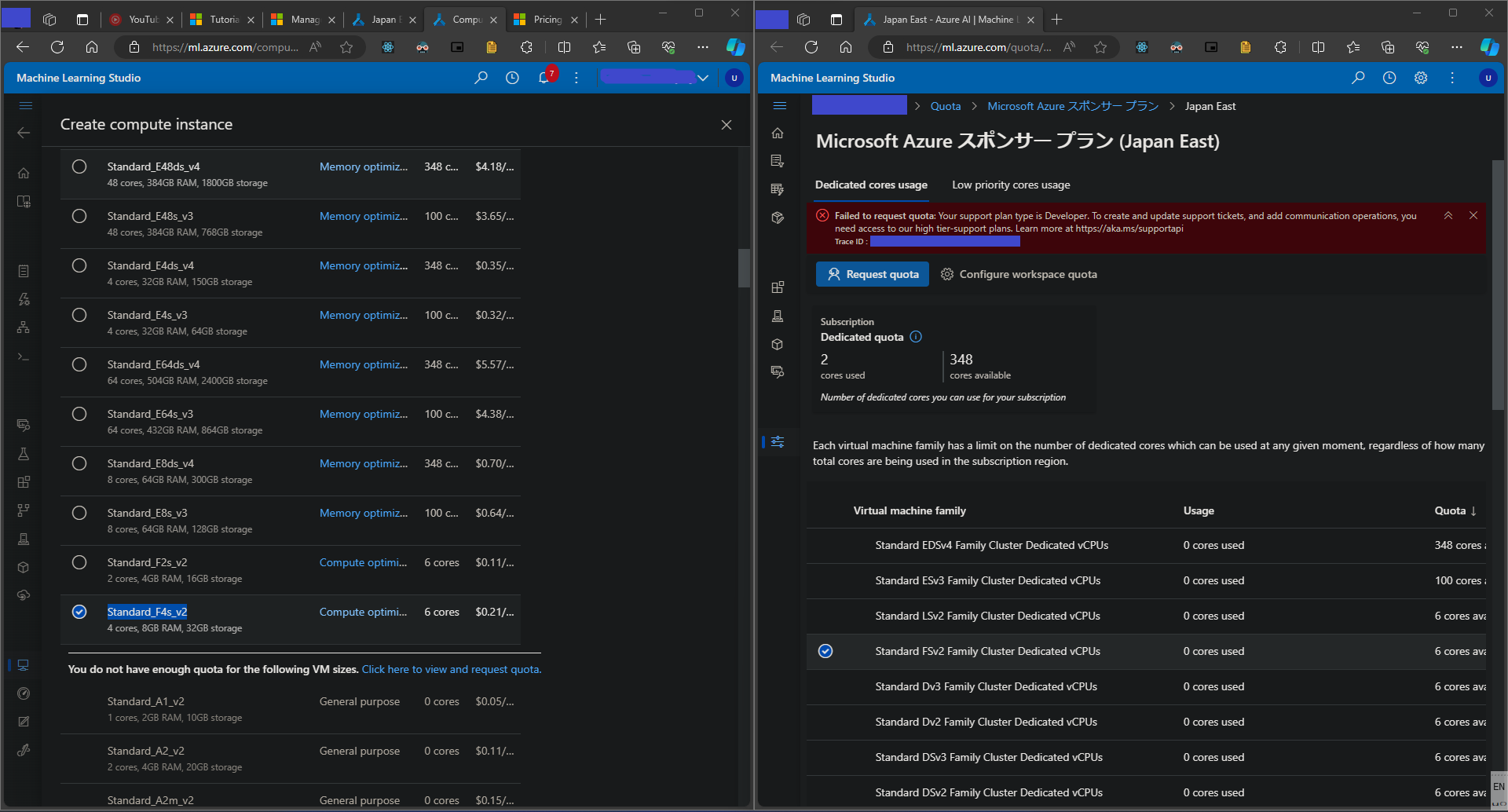Image resolution: width=1508 pixels, height=812 pixels.
Task: Click highlighted Standard_F4s_v2 name text
Action: click(x=147, y=612)
